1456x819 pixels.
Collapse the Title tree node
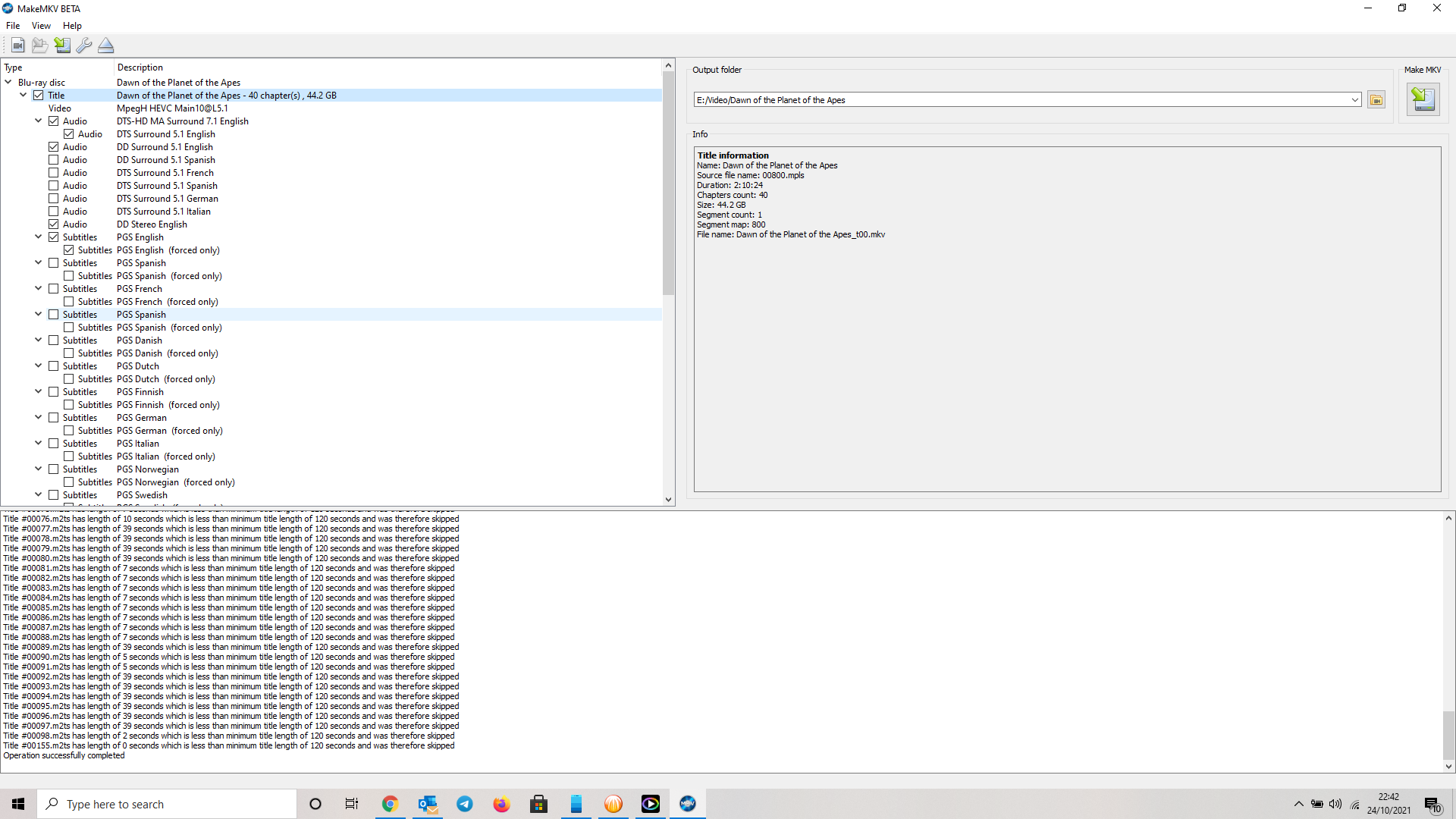tap(24, 95)
